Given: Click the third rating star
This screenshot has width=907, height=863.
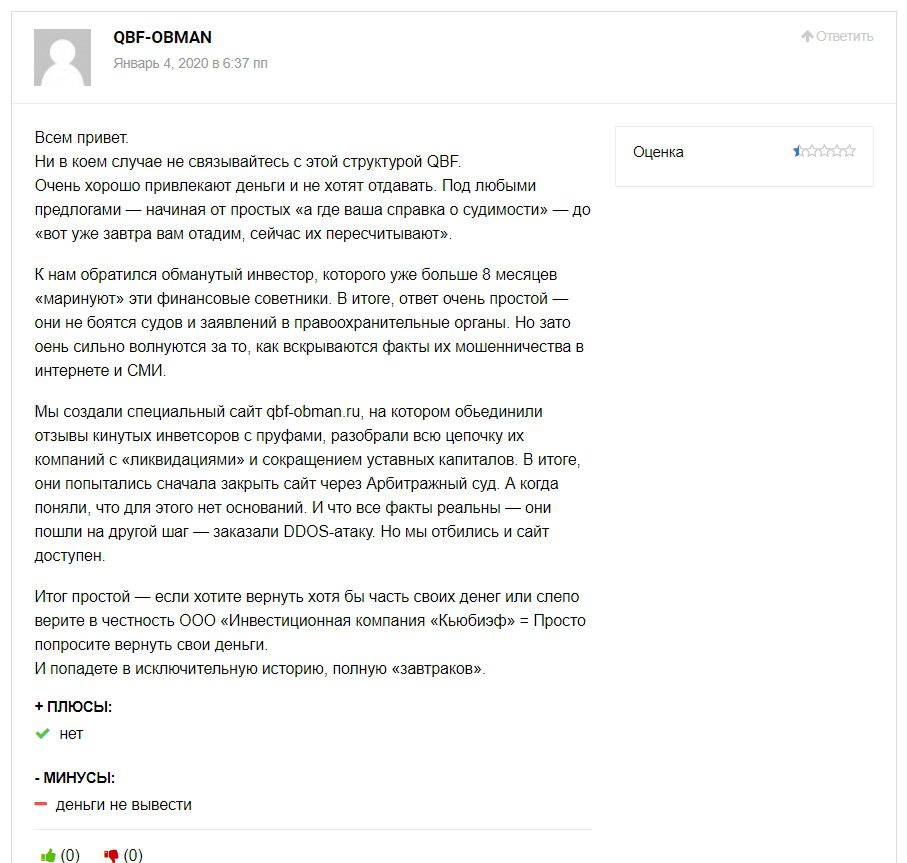Looking at the screenshot, I should pyautogui.click(x=824, y=152).
